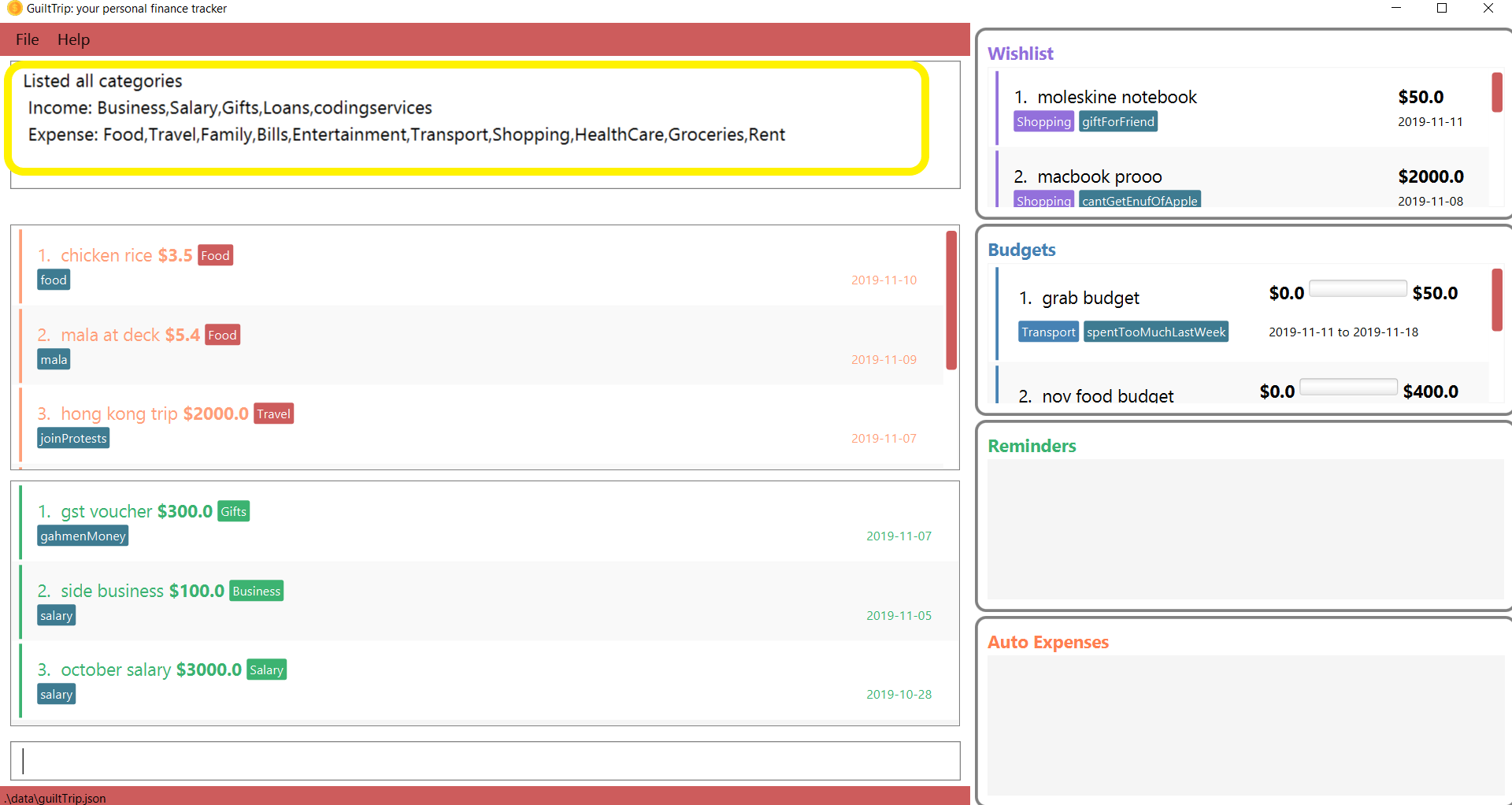1512x805 pixels.
Task: Click inside the empty Auto Expenses list area
Action: click(x=1246, y=725)
